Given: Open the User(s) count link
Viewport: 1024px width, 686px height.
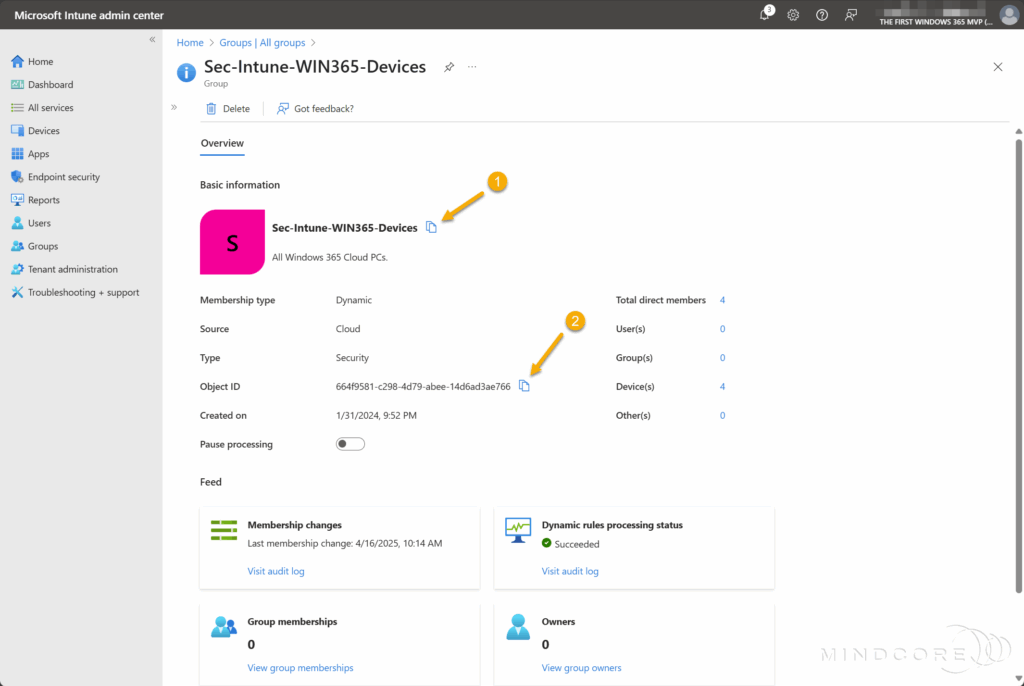Looking at the screenshot, I should click(x=722, y=329).
